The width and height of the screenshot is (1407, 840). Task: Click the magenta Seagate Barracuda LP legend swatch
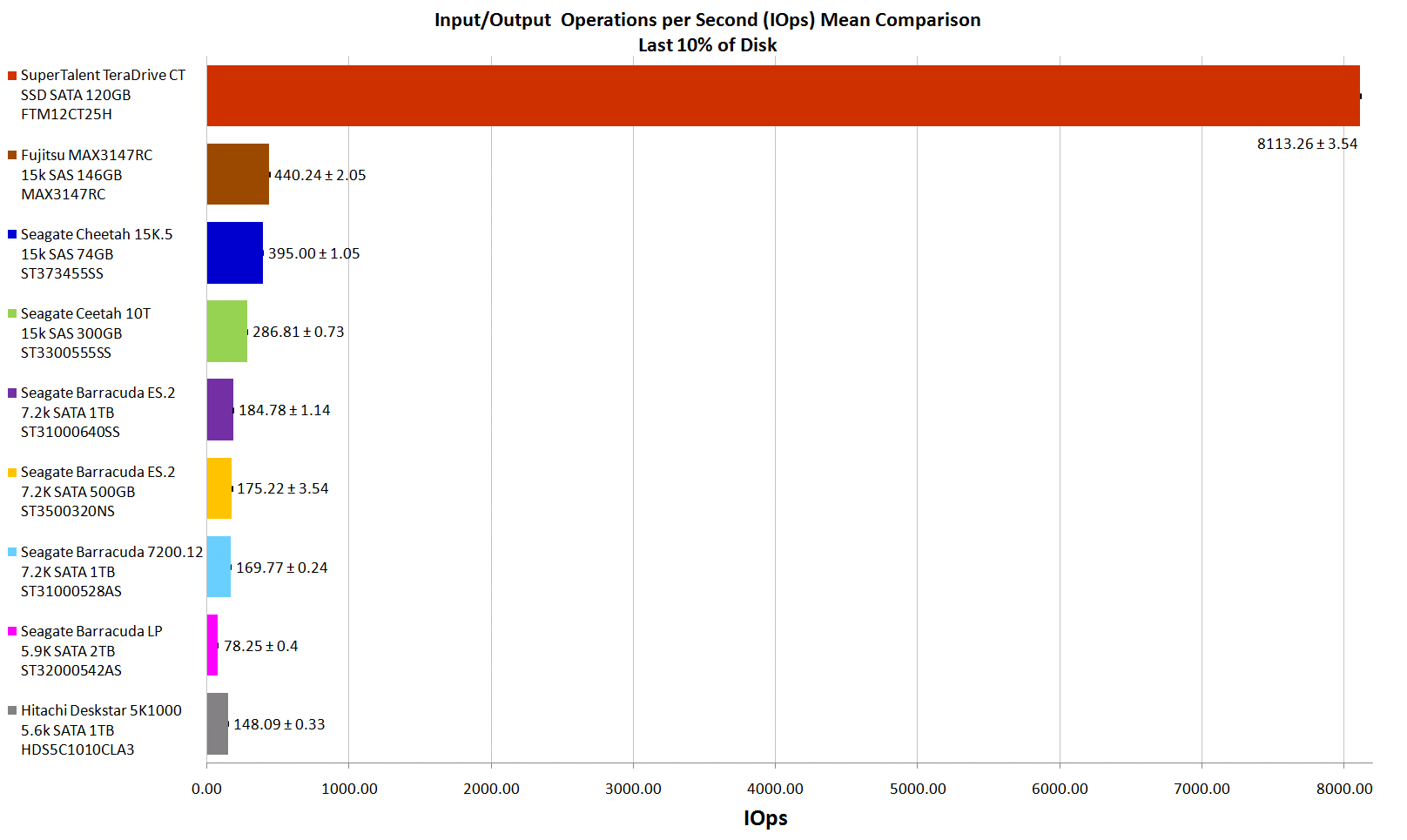point(12,631)
